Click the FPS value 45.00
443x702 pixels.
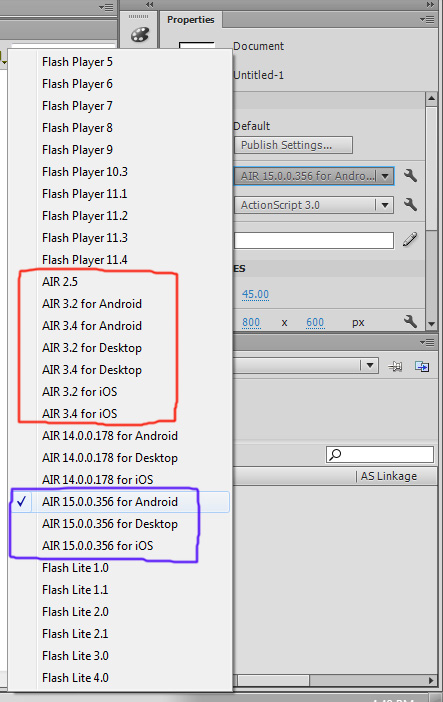tap(255, 294)
